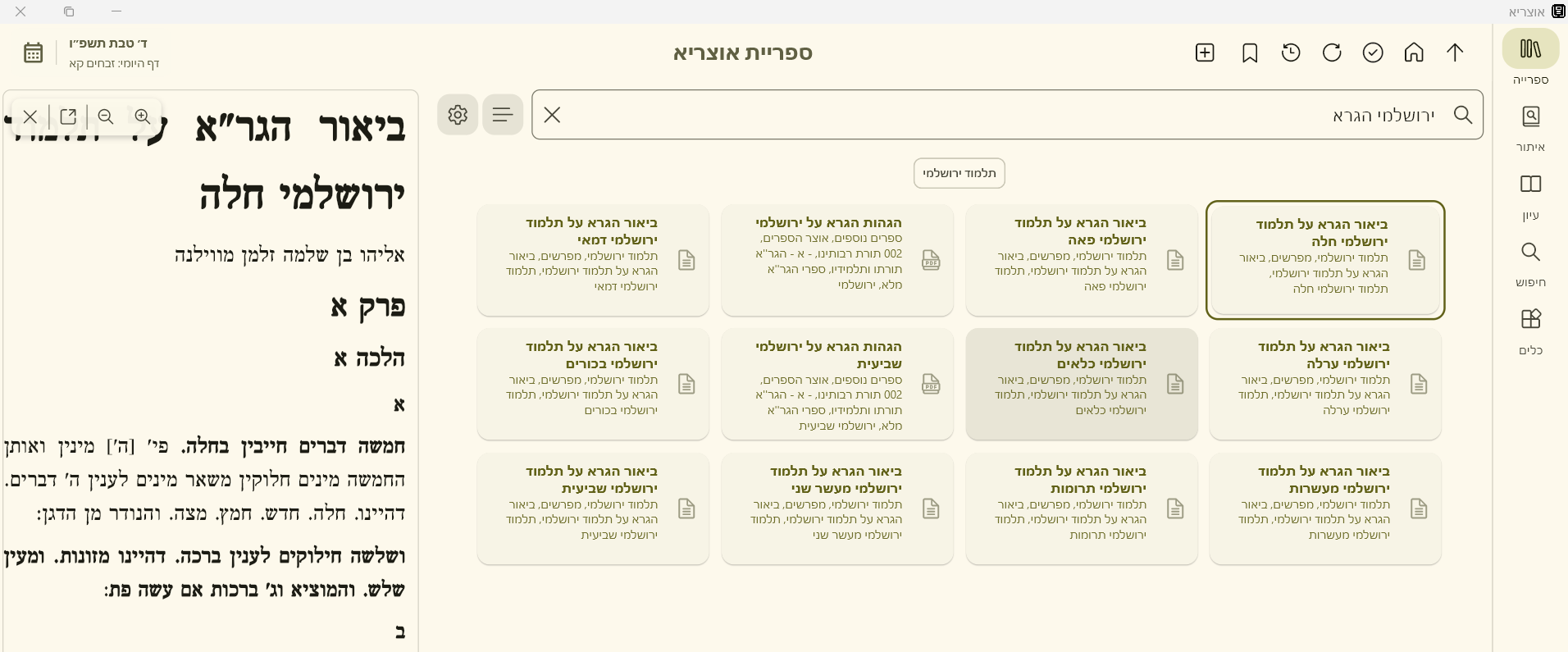The height and width of the screenshot is (652, 1568).
Task: Click the up arrow navigation icon
Action: [1455, 53]
